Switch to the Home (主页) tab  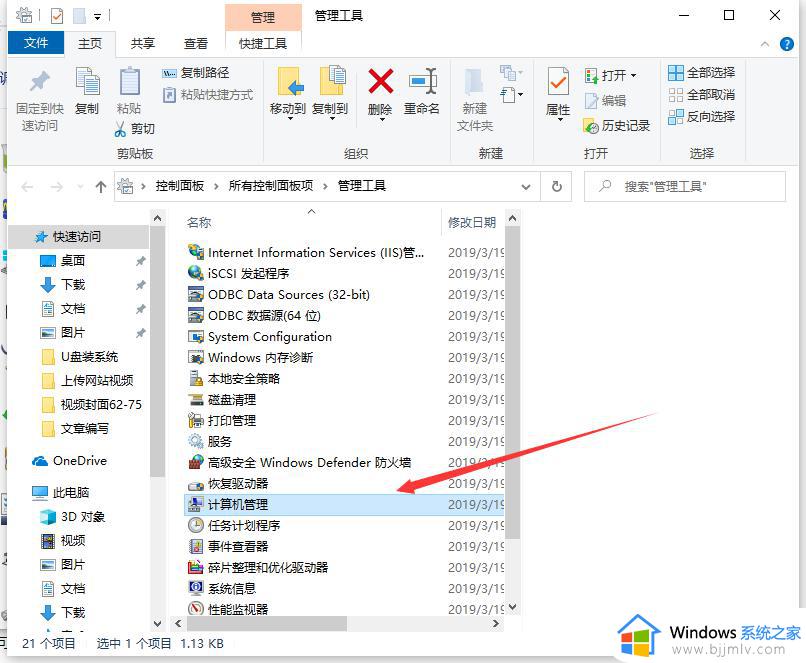coord(90,44)
